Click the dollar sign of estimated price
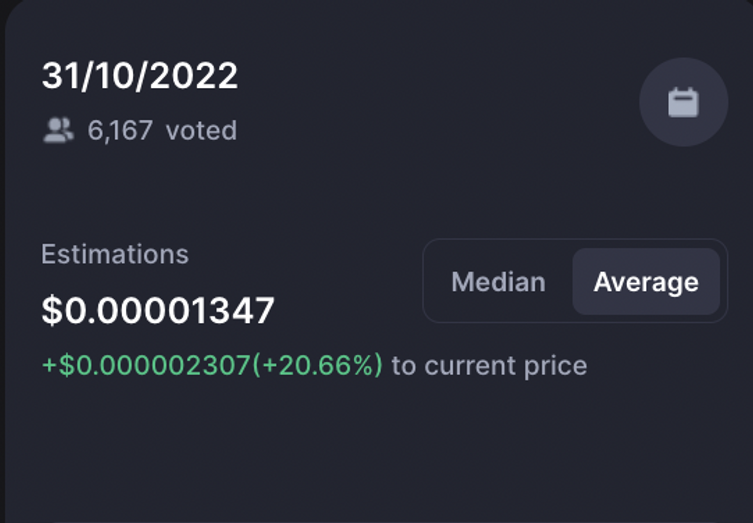Image resolution: width=753 pixels, height=523 pixels. [x=52, y=311]
